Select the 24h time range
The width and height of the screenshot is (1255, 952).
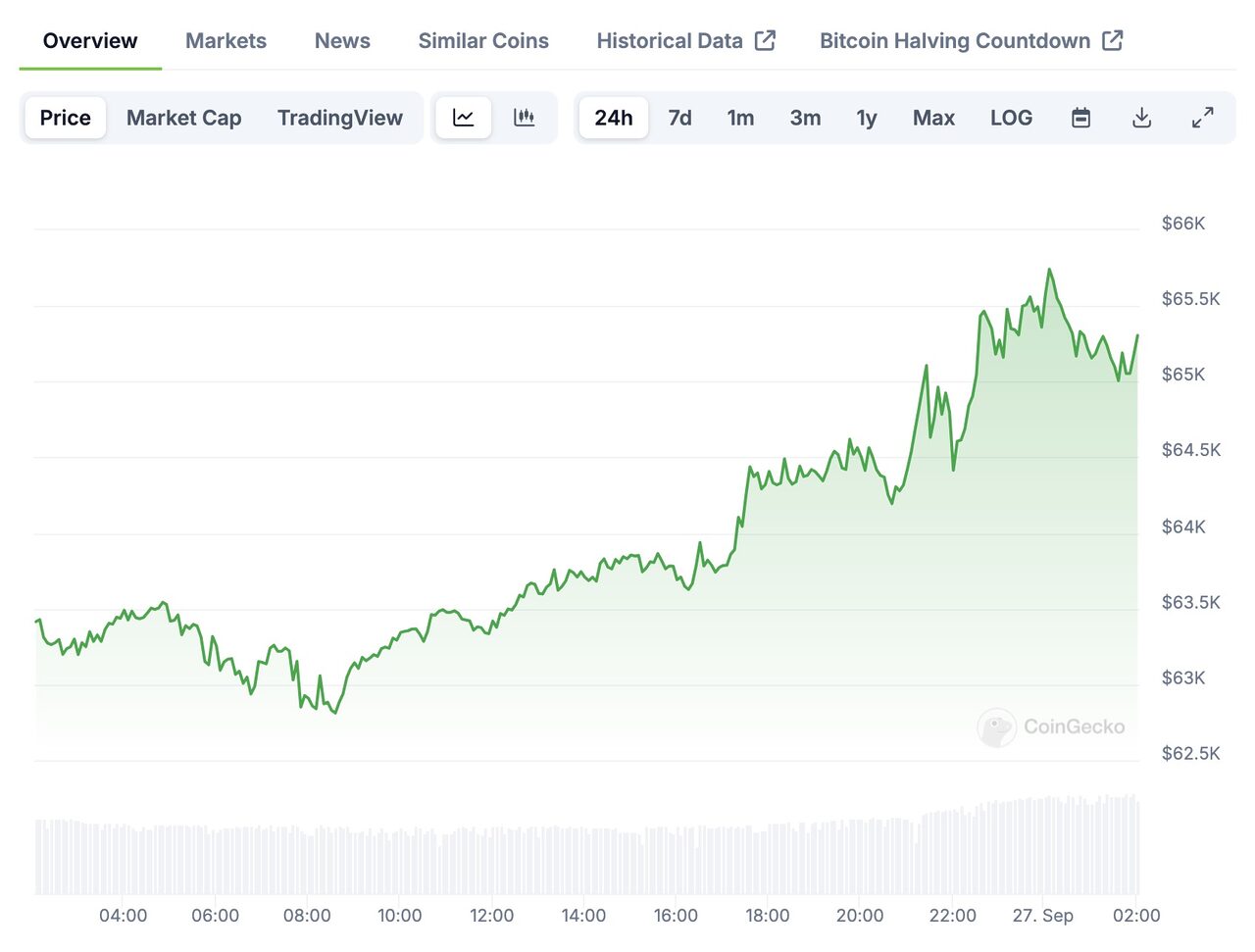tap(613, 118)
